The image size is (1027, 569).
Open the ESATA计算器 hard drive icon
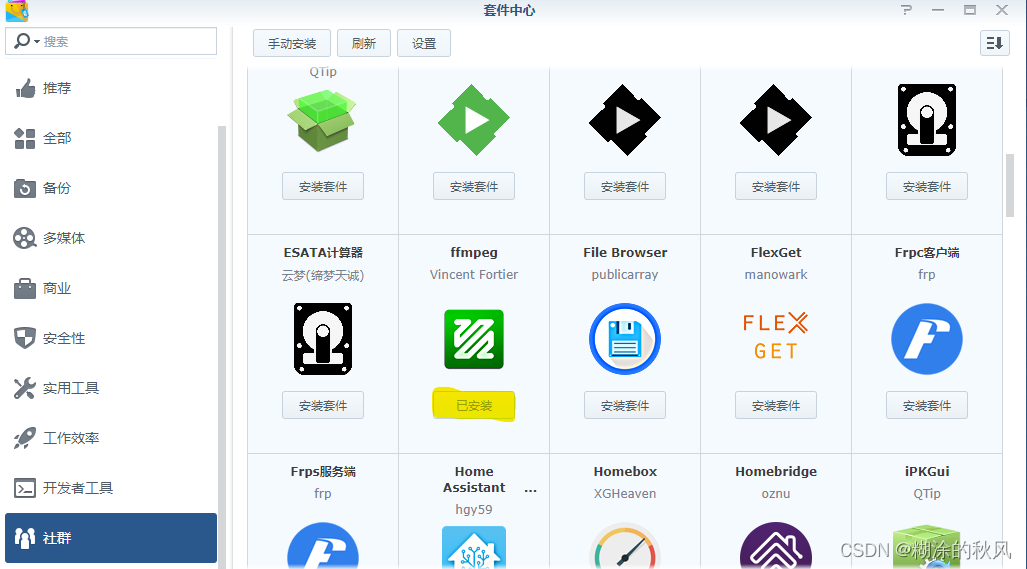[x=323, y=339]
